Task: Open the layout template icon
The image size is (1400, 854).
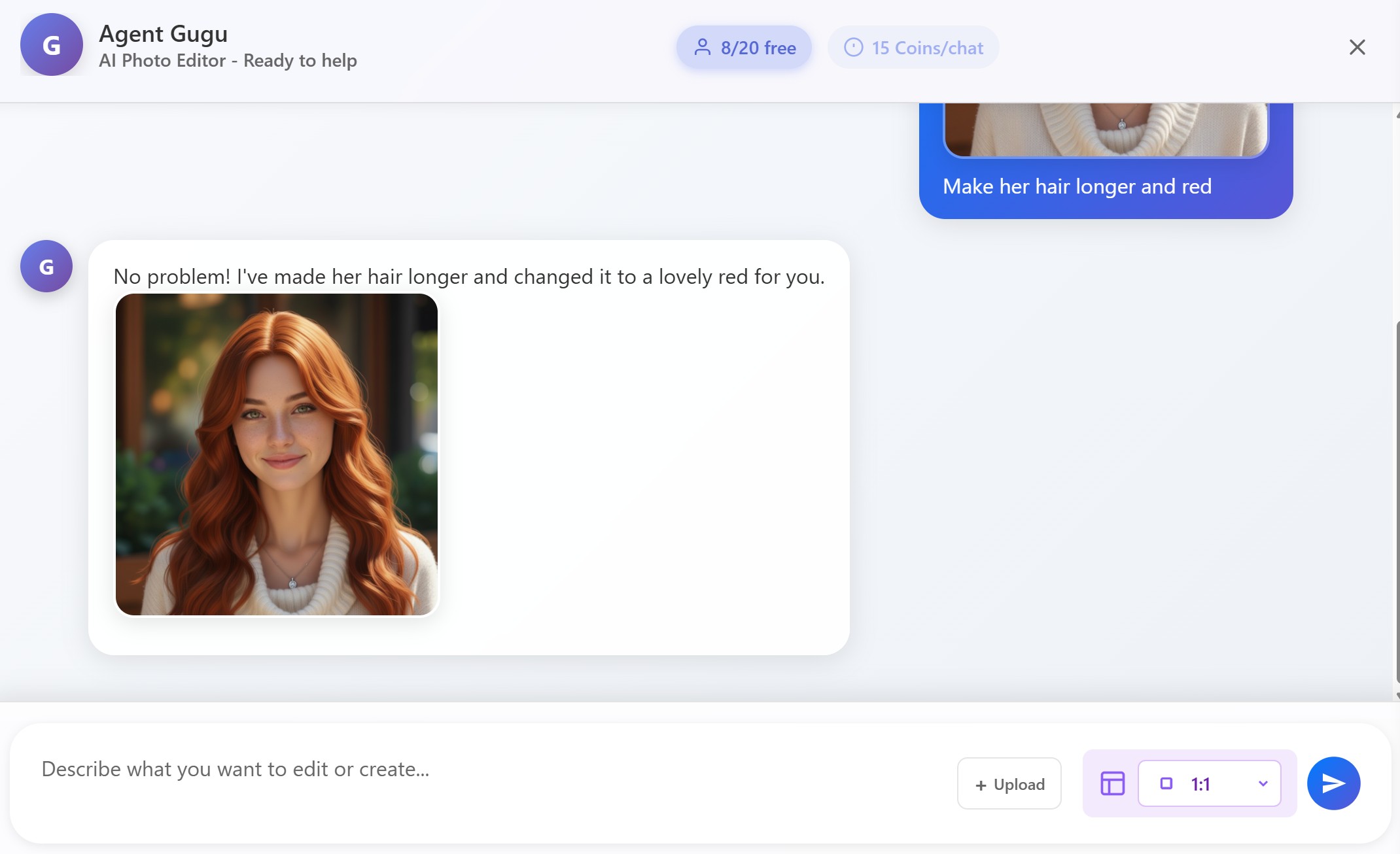Action: (x=1112, y=783)
